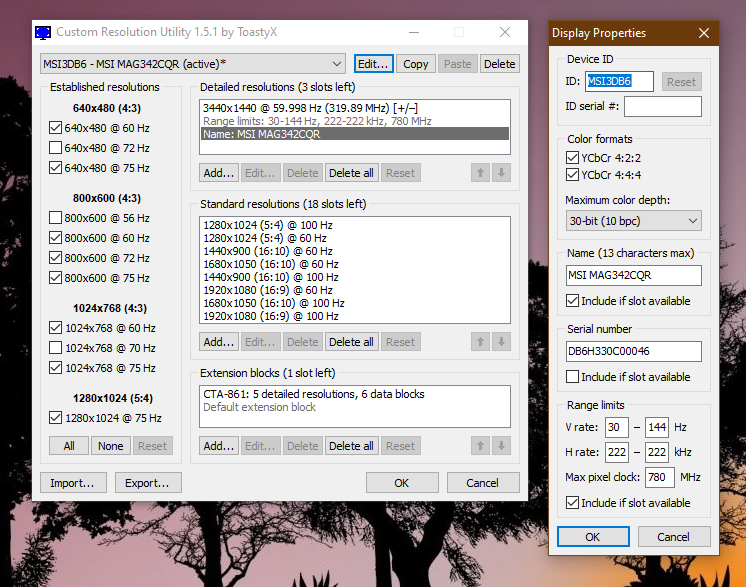Screen dimensions: 746x587
Task: Click None under established resolutions
Action: [x=110, y=446]
